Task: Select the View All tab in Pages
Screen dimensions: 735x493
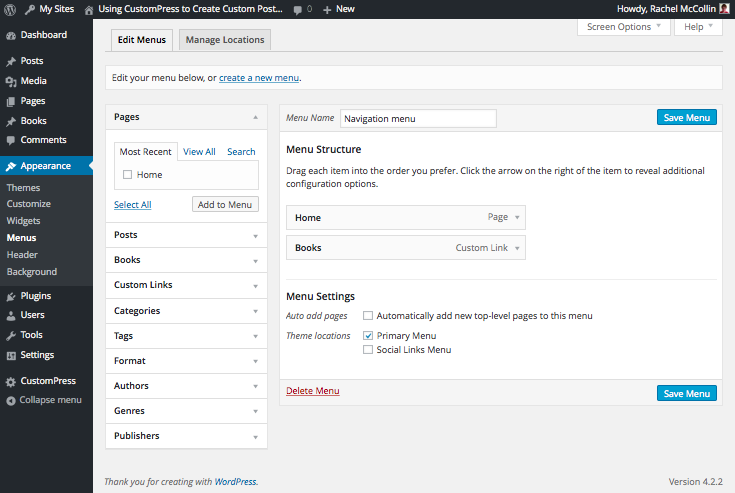Action: click(199, 152)
